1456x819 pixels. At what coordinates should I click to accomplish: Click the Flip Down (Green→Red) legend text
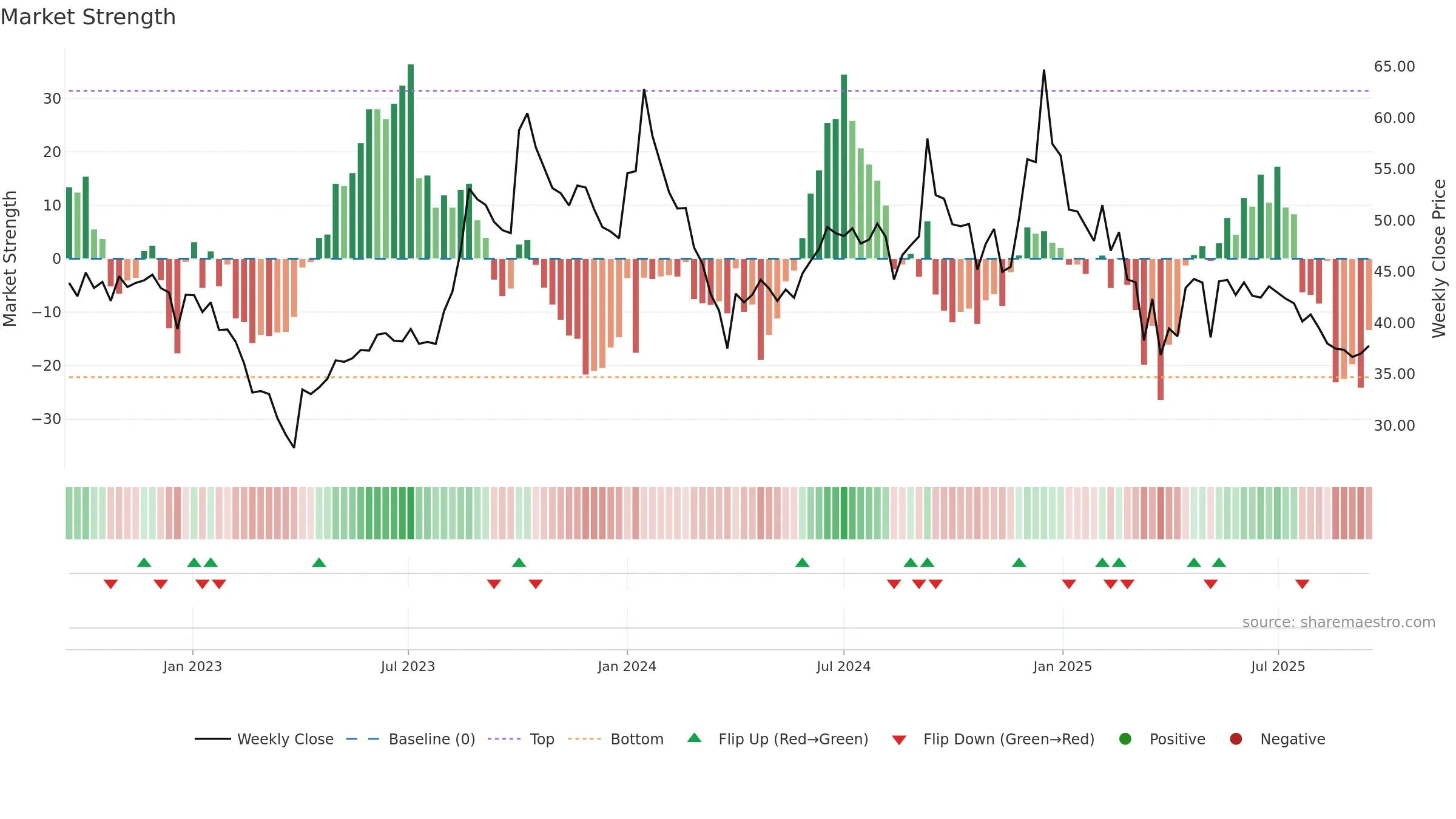point(1009,739)
